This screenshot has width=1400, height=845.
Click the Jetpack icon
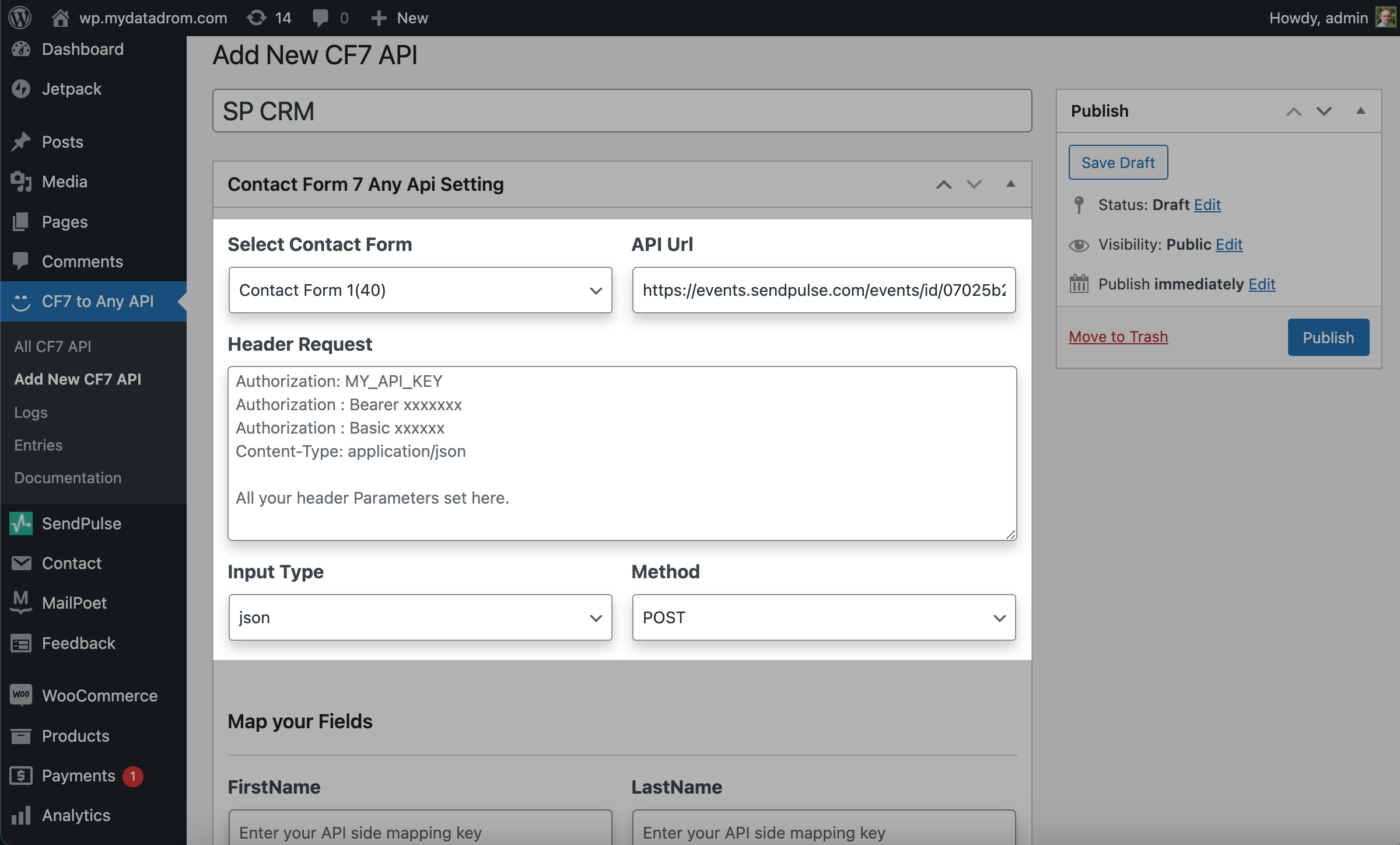click(x=21, y=89)
